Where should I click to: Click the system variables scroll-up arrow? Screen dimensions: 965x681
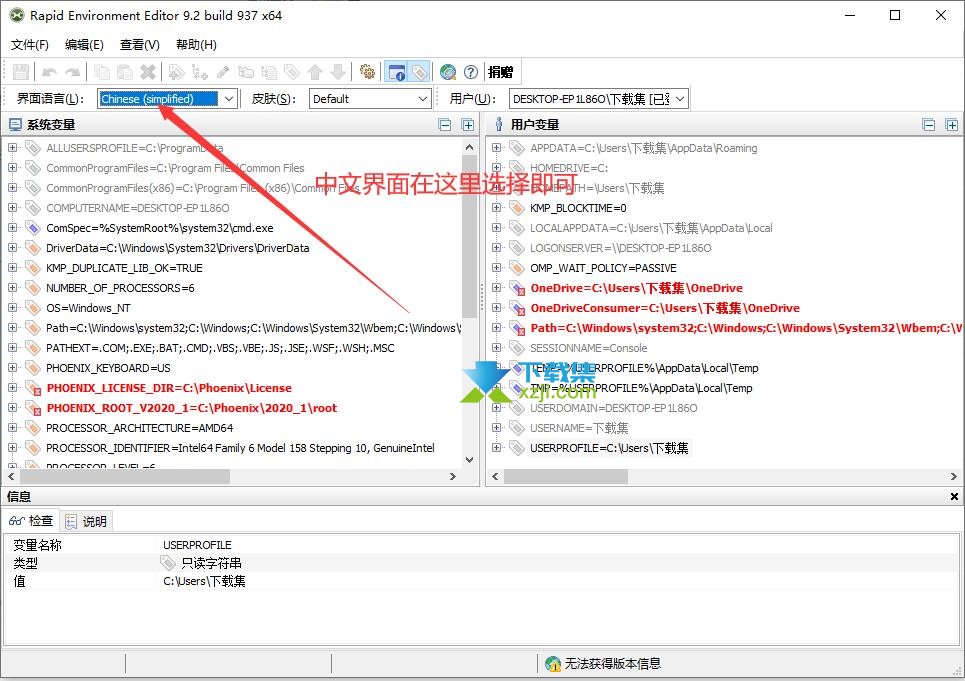coord(470,148)
